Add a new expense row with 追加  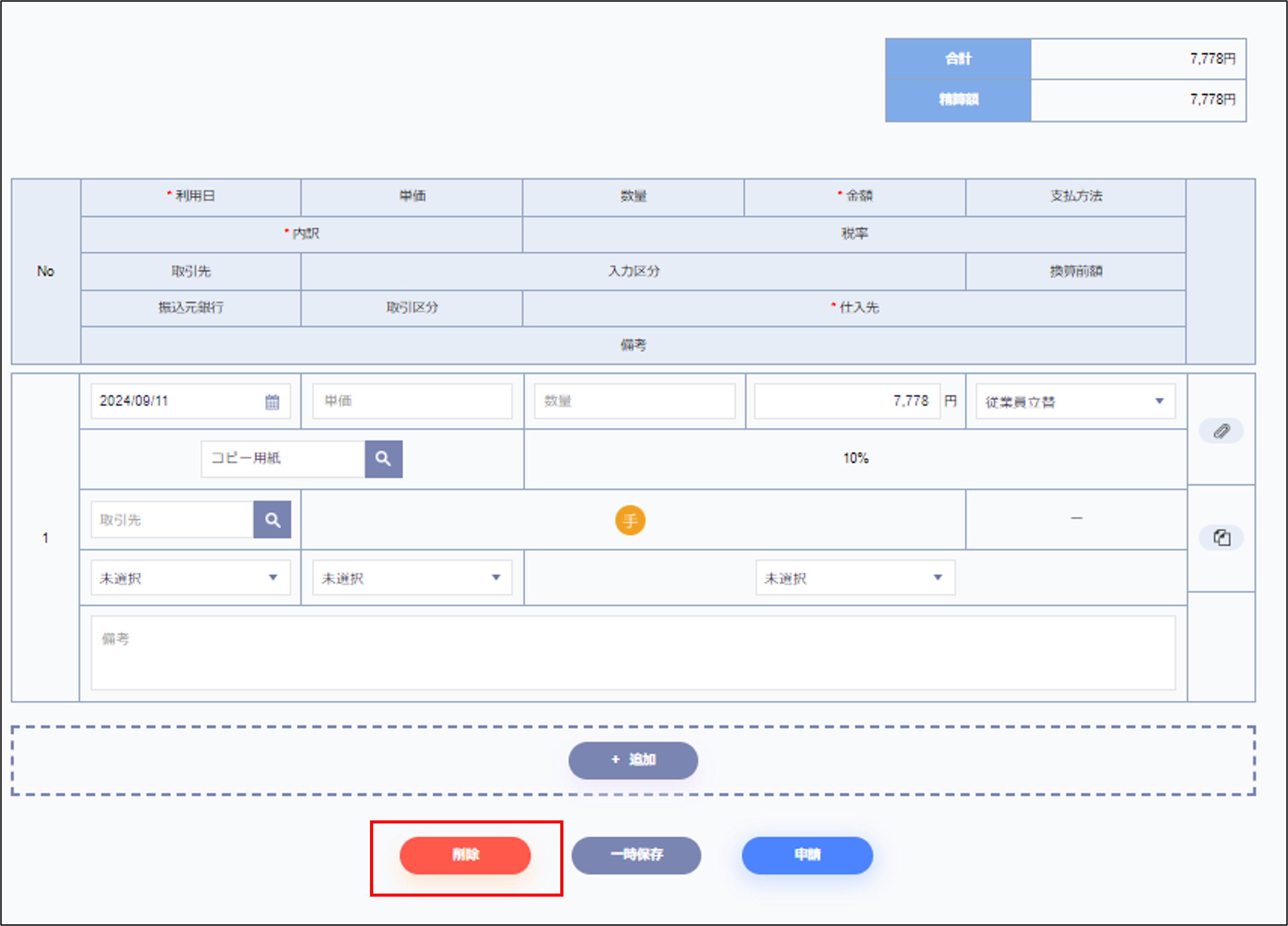(633, 759)
